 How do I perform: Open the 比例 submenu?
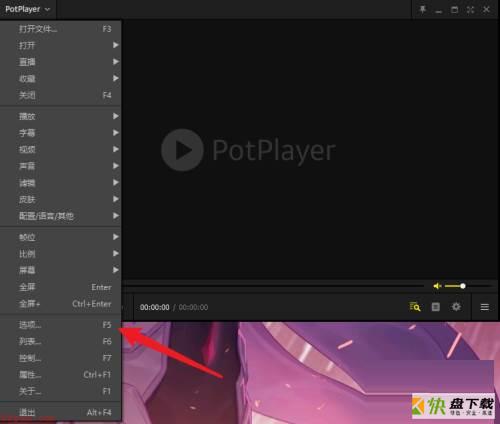[60, 254]
